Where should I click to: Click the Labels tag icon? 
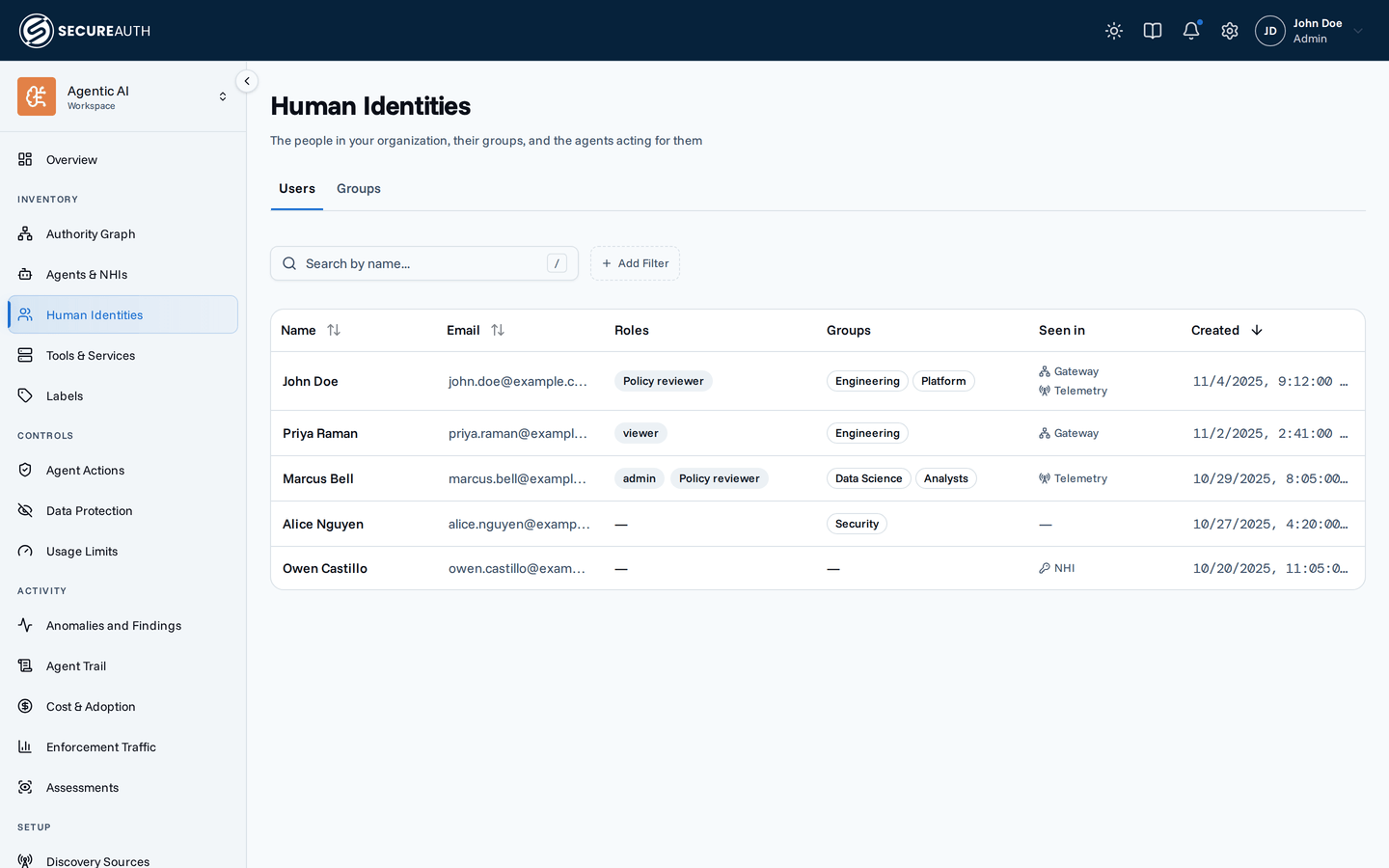point(25,396)
